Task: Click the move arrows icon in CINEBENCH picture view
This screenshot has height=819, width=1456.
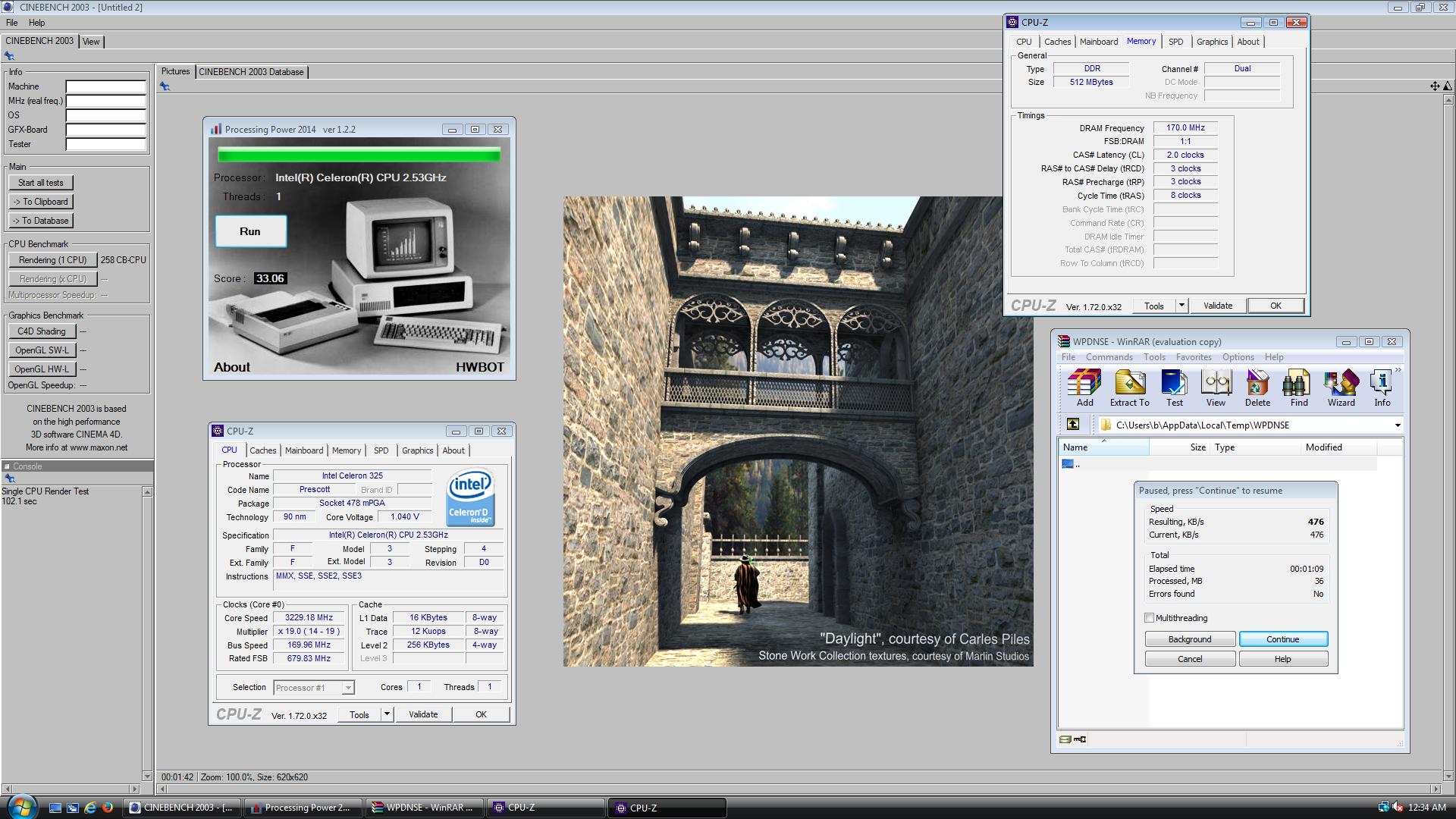Action: [x=1435, y=86]
